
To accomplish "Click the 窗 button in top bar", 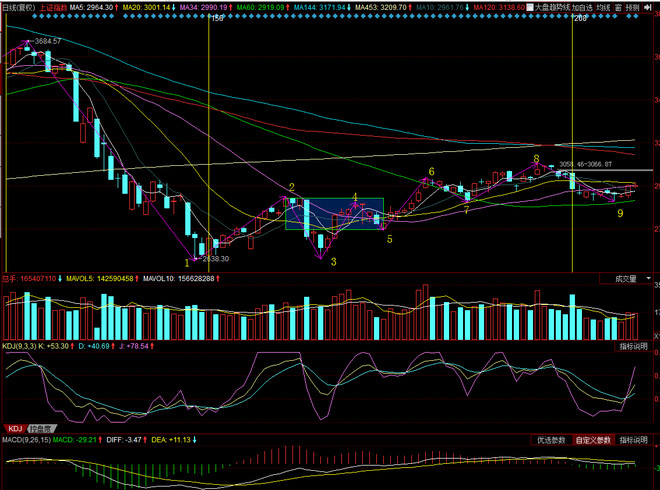I will click(x=618, y=7).
